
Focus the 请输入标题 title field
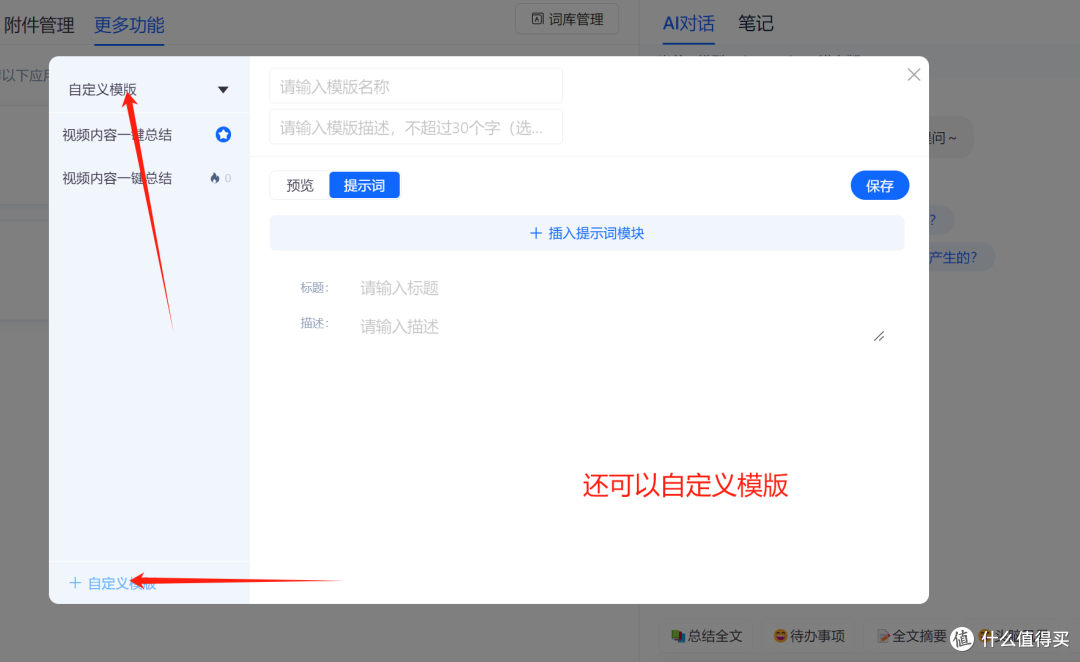[620, 288]
